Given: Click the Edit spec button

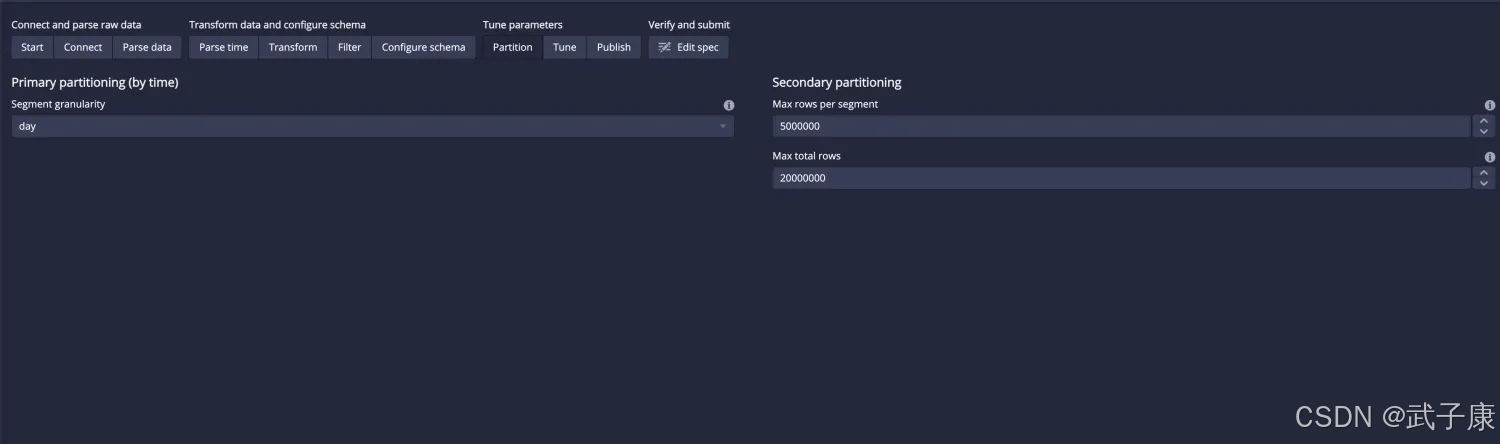Looking at the screenshot, I should 688,47.
